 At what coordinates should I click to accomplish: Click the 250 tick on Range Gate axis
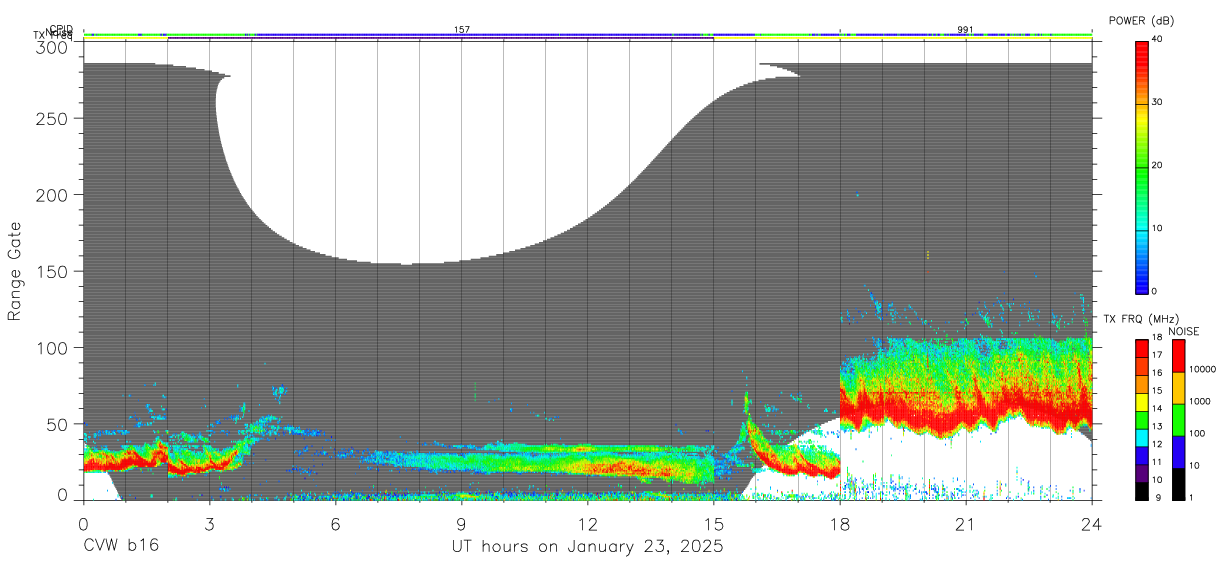pyautogui.click(x=54, y=118)
